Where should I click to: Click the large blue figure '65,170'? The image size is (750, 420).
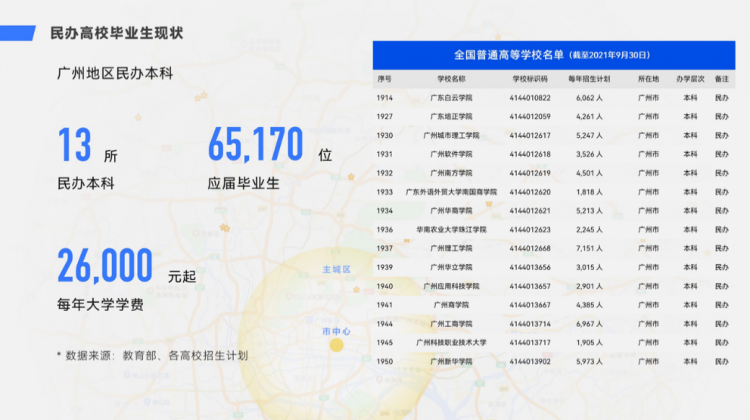coord(255,144)
